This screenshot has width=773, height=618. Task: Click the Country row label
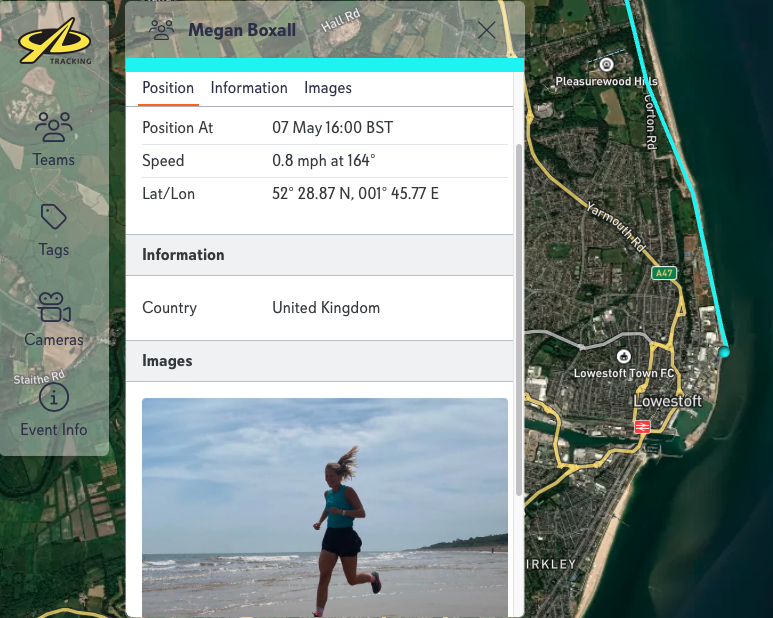click(x=170, y=308)
